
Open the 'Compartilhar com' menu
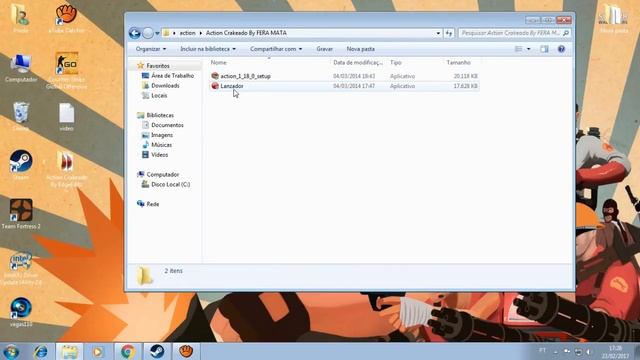tap(276, 49)
